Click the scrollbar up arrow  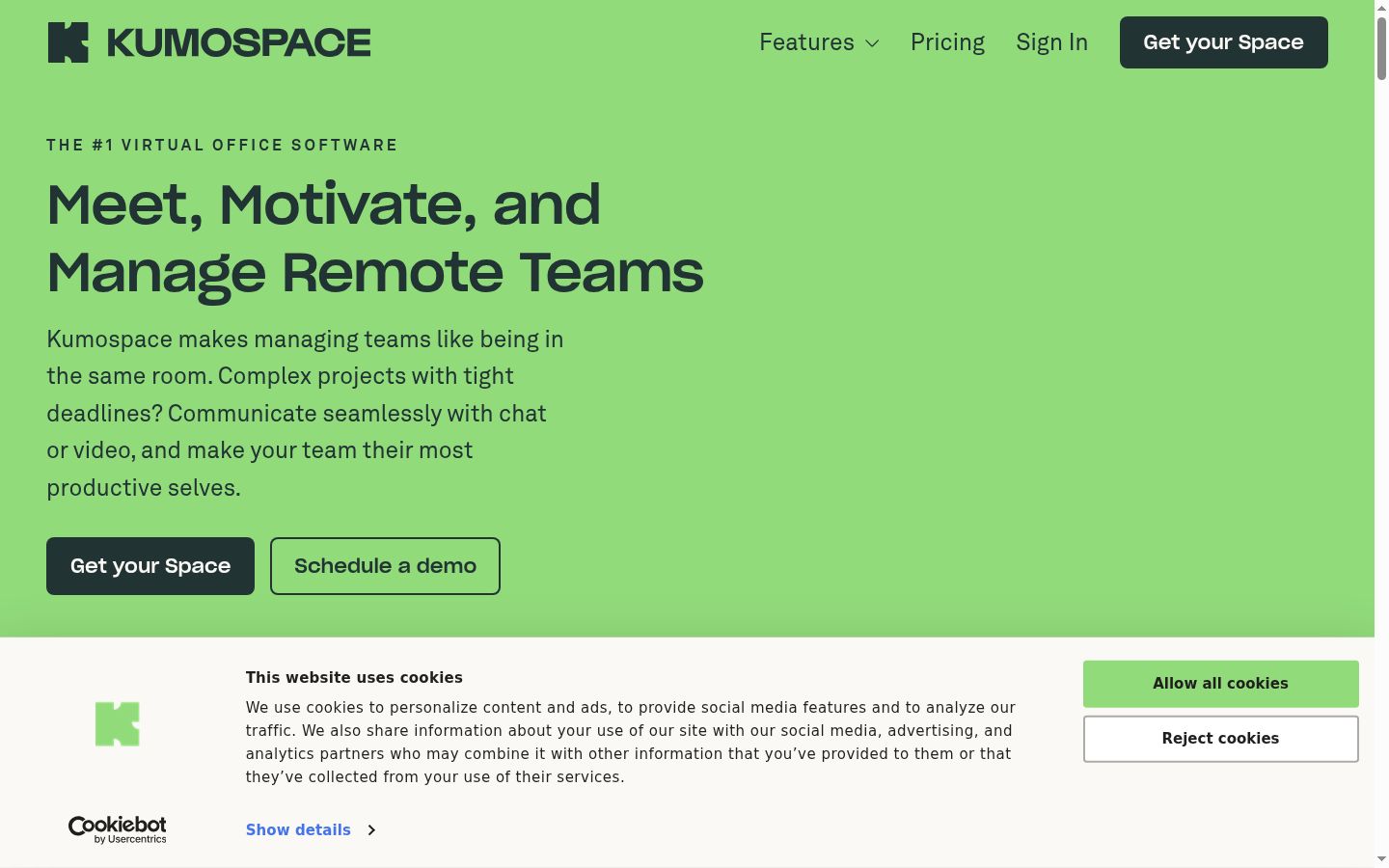(1381, 7)
